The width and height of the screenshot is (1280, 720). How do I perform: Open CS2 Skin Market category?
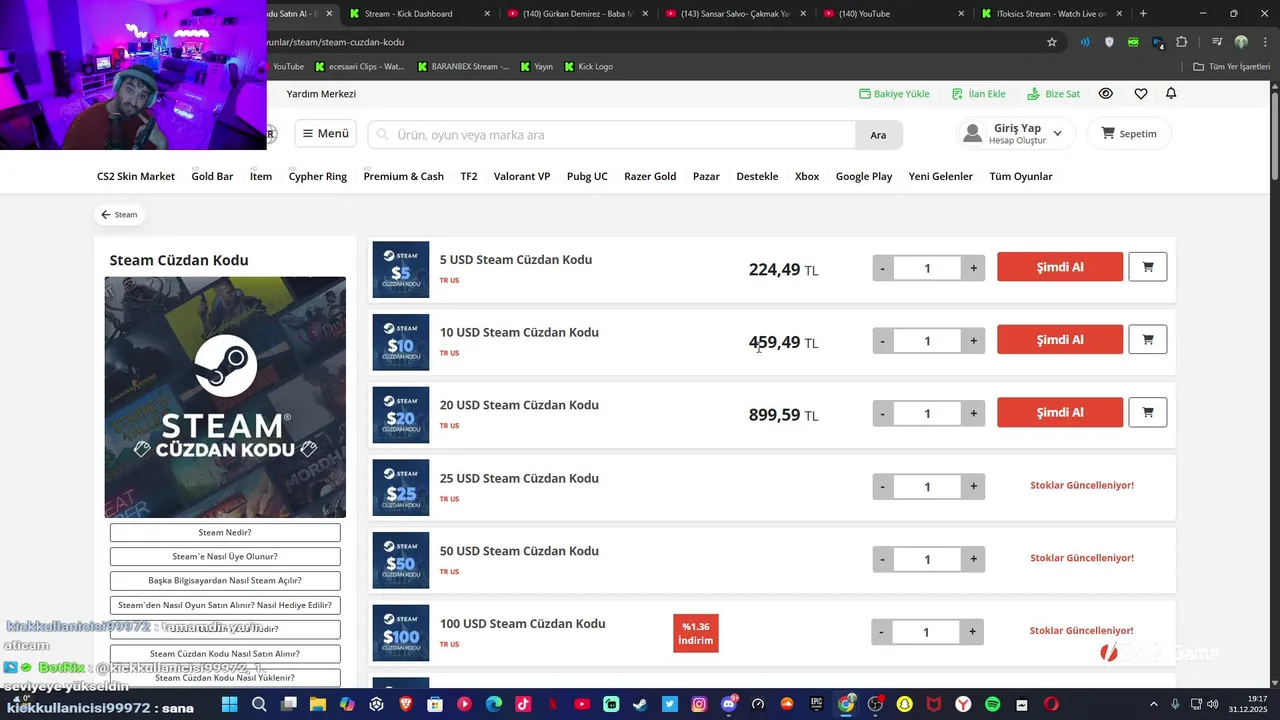[x=136, y=176]
